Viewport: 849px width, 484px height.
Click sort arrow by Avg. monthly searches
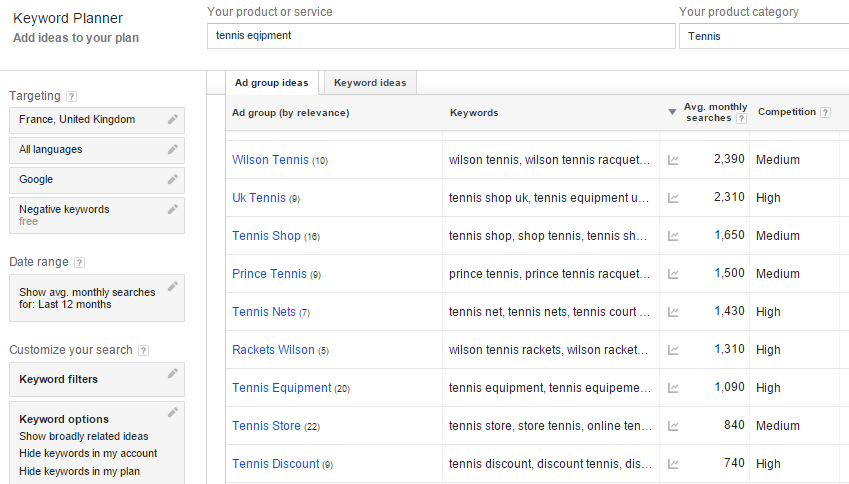672,112
